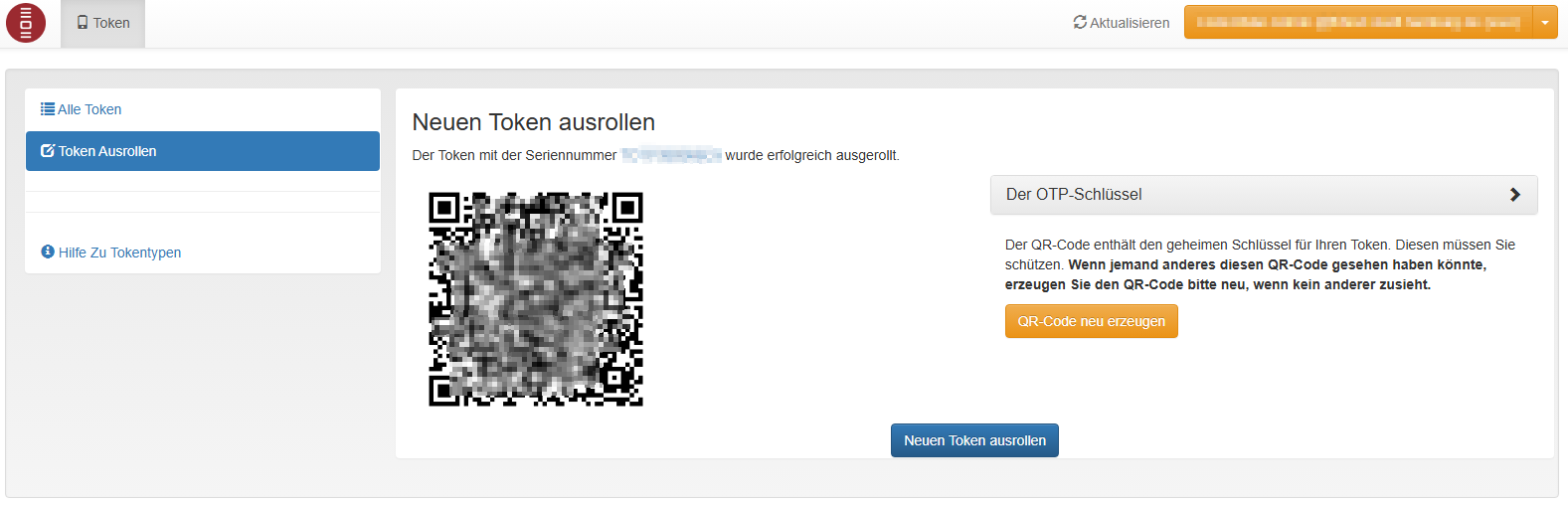
Task: Open Hilfe Zu Tokentypen help link
Action: tap(119, 252)
